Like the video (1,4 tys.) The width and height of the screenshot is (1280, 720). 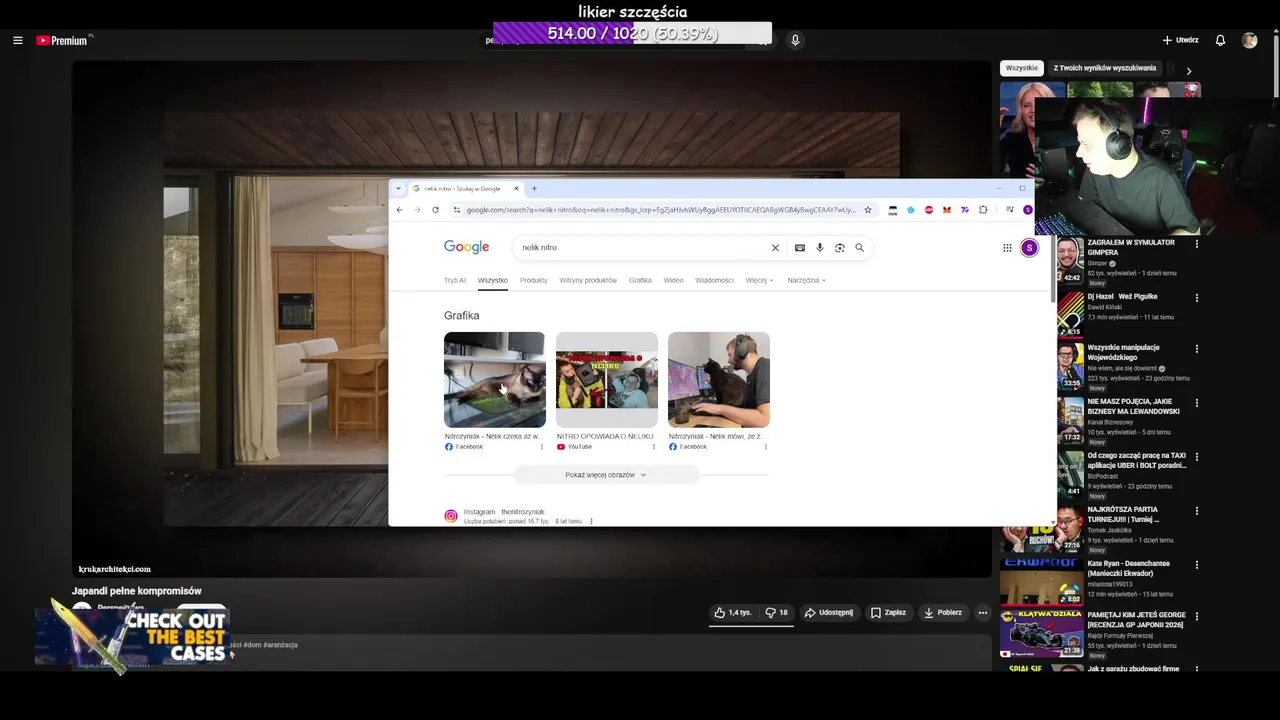click(732, 612)
